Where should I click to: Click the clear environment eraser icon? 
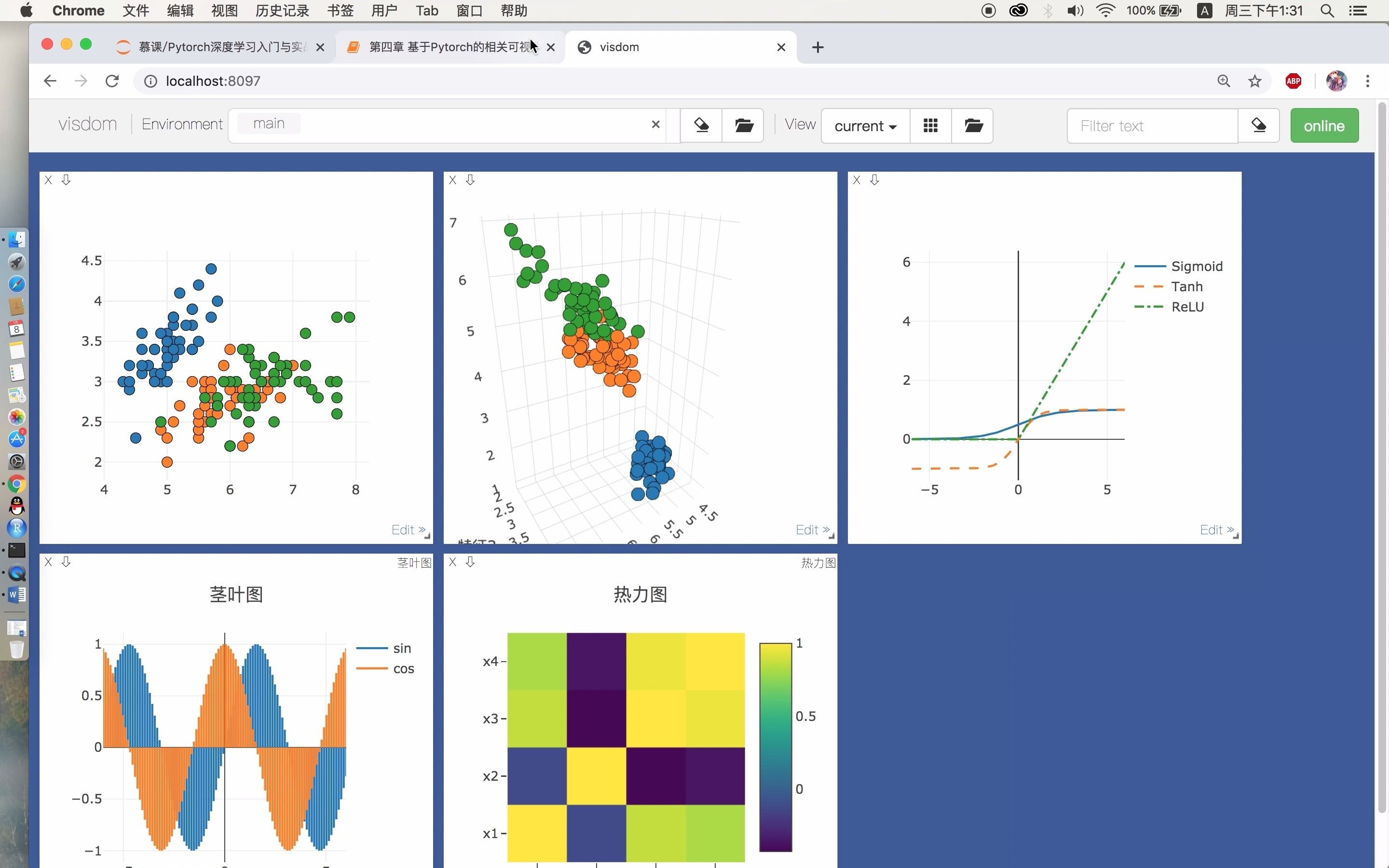701,125
